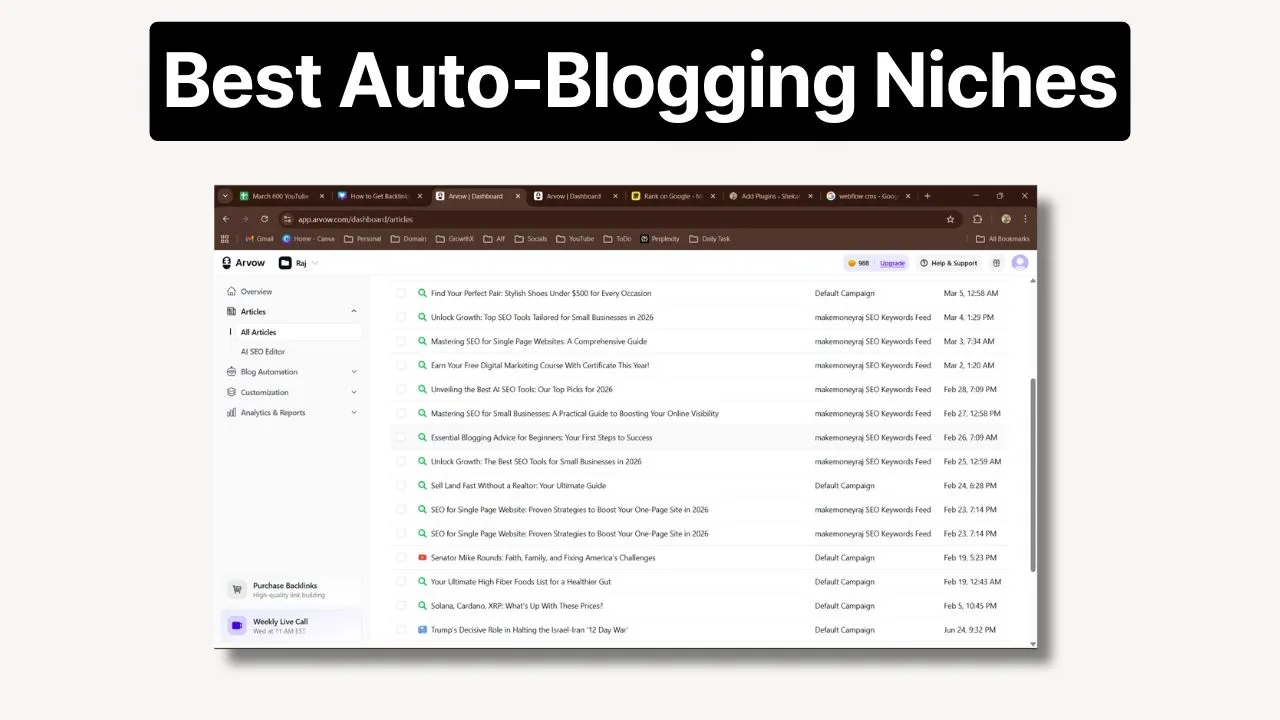
Task: Click the news icon on Trump's Decisive Role row
Action: [423, 630]
